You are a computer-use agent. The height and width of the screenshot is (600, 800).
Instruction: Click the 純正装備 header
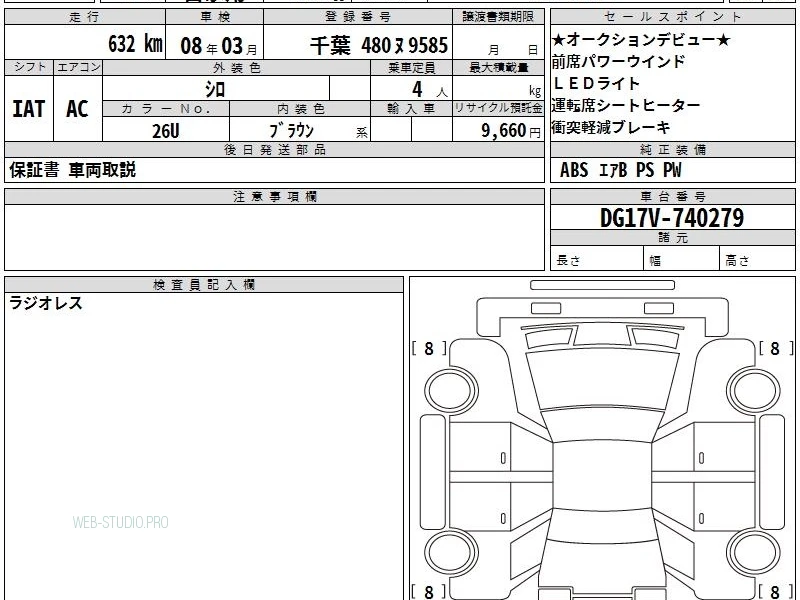click(673, 149)
